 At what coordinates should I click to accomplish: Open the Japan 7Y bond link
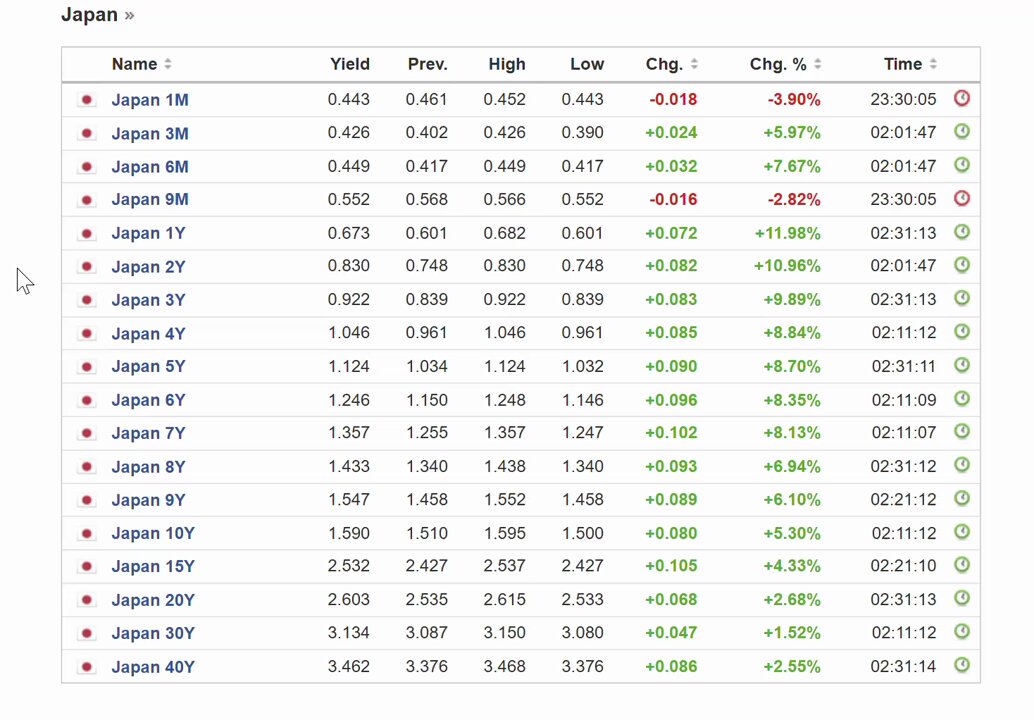(x=148, y=433)
